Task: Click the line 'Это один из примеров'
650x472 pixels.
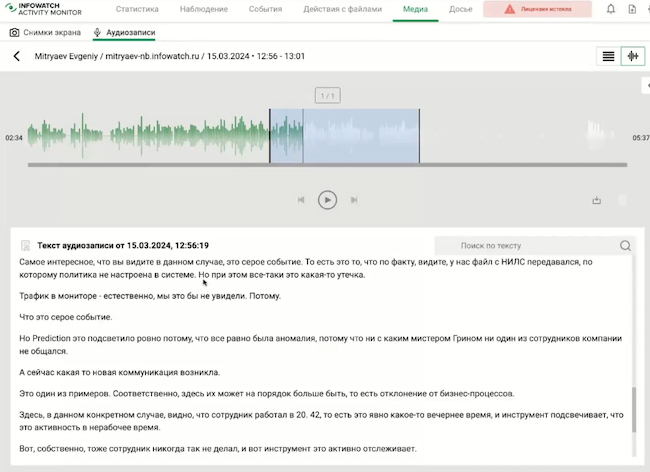Action: pyautogui.click(x=267, y=393)
